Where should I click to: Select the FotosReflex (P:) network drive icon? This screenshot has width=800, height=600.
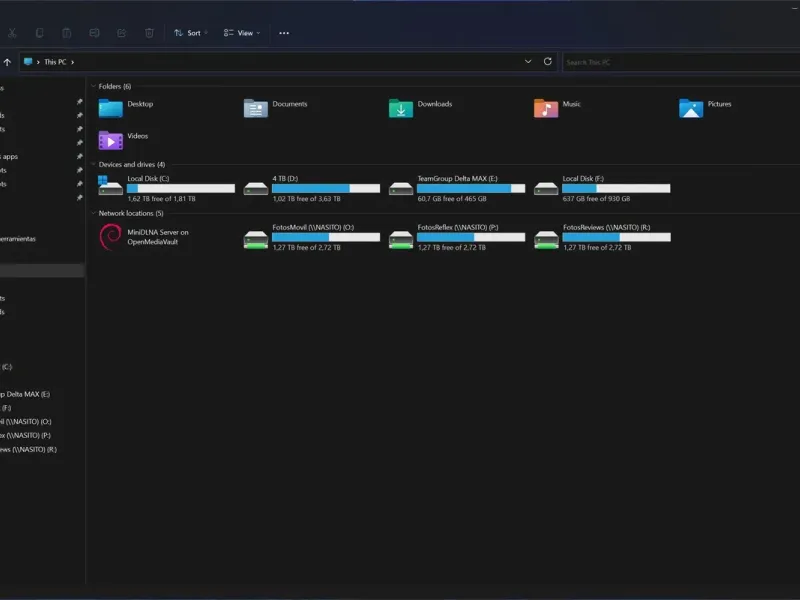[x=401, y=240]
